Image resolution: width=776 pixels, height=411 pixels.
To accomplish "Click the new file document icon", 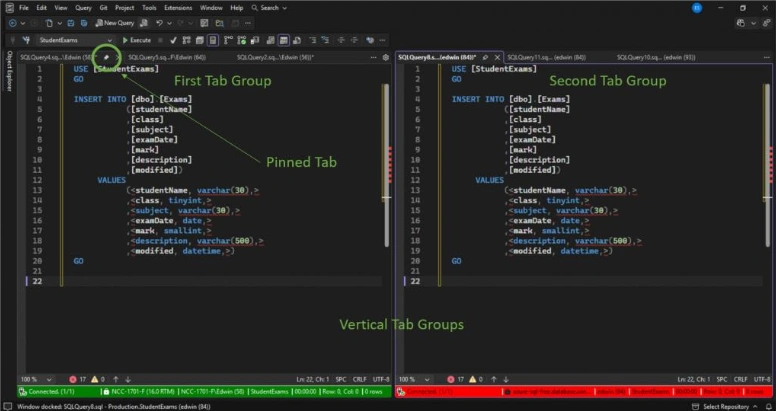I will [x=49, y=23].
